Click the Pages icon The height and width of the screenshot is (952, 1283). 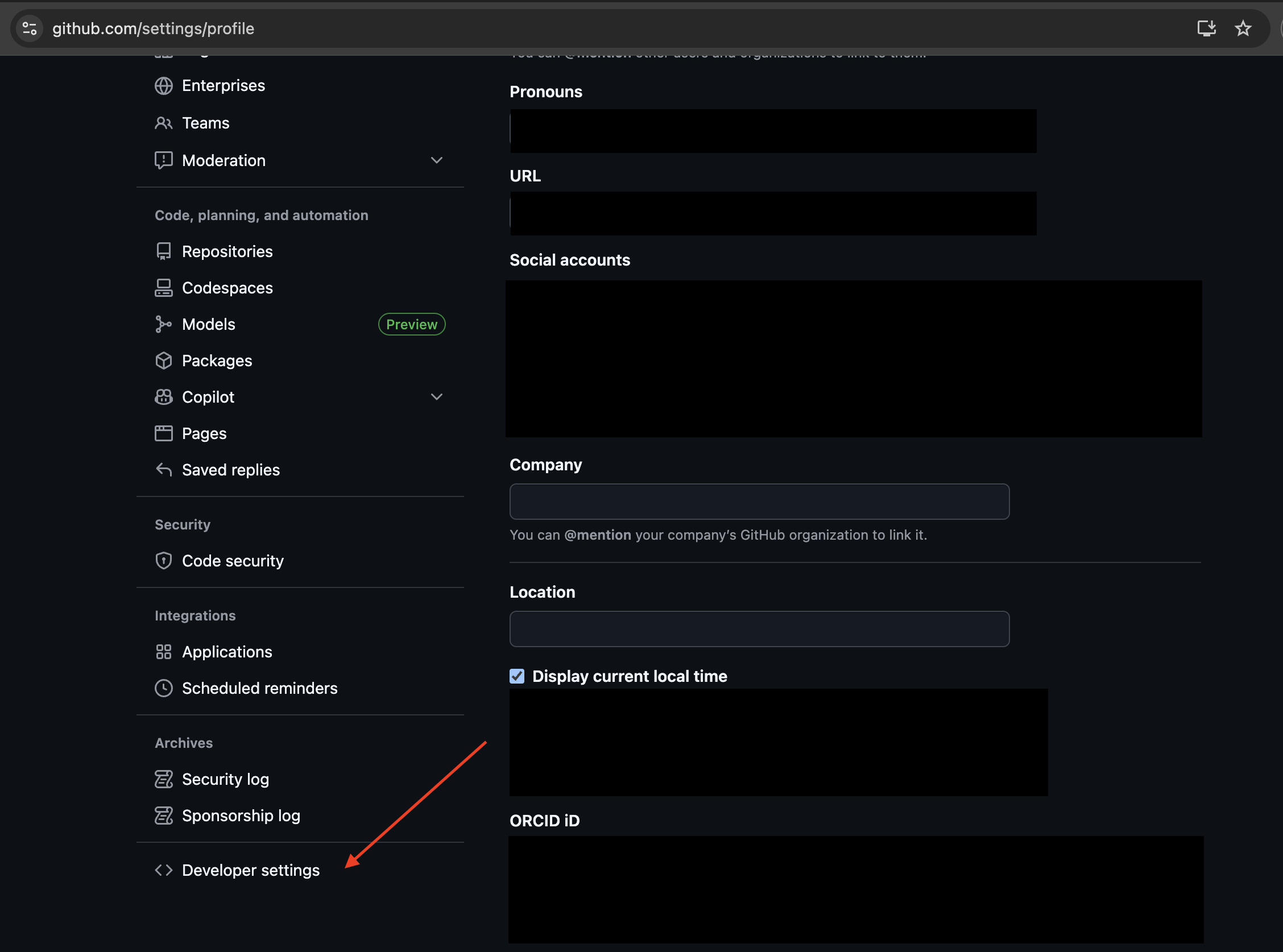(x=164, y=433)
